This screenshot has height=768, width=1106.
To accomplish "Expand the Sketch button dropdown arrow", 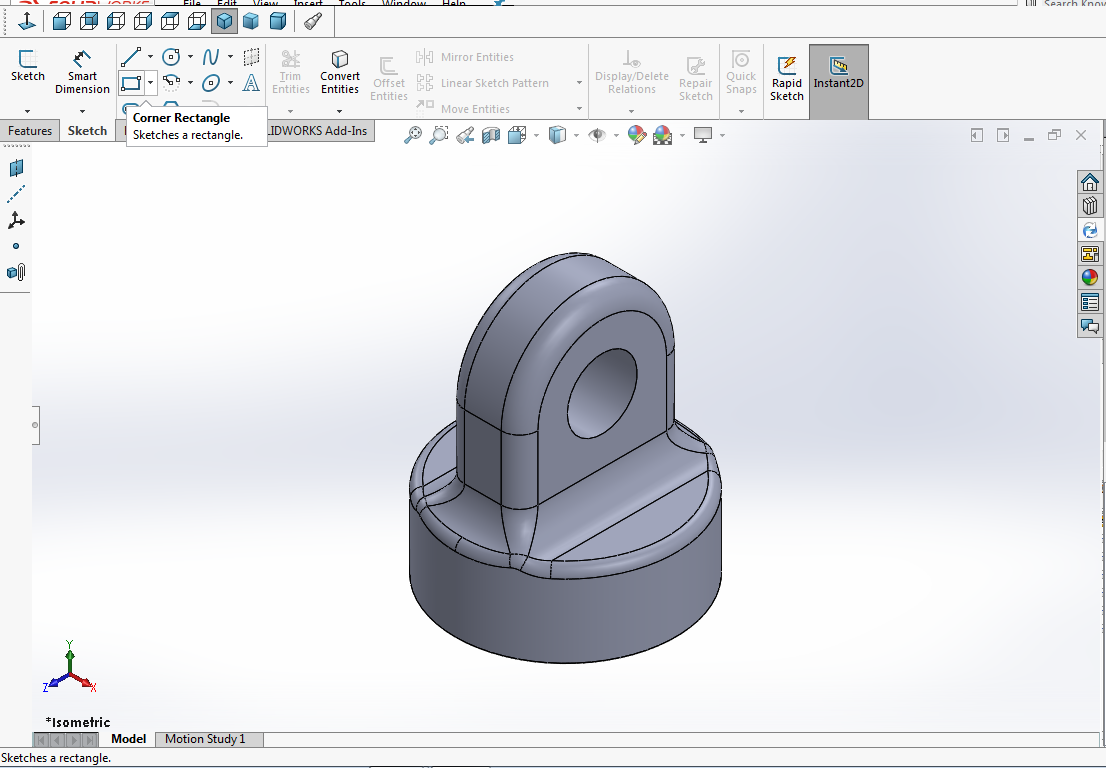I will [27, 110].
